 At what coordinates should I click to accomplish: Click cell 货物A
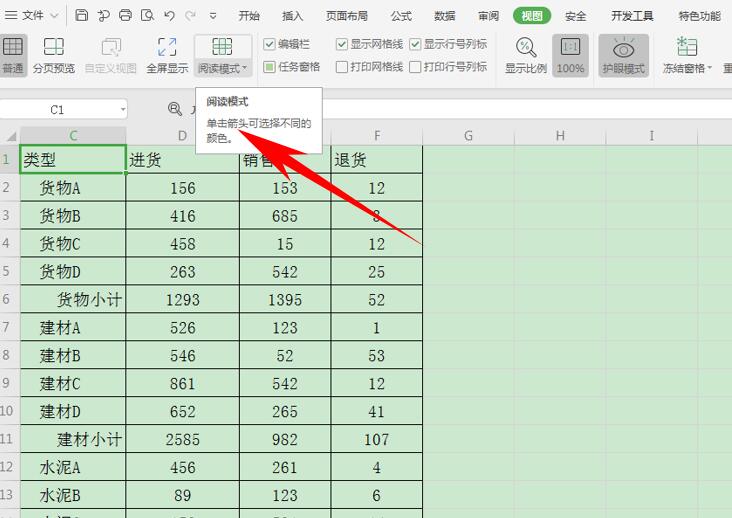coord(73,188)
